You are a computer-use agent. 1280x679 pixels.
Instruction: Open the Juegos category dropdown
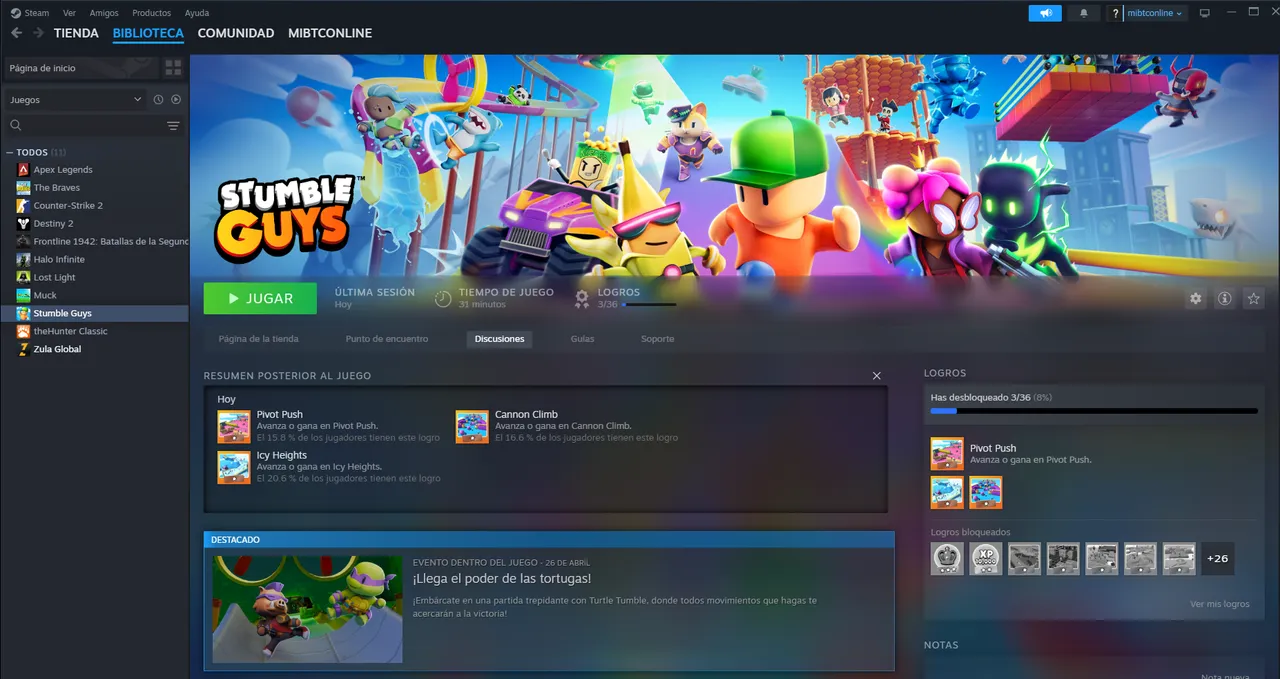coord(75,100)
